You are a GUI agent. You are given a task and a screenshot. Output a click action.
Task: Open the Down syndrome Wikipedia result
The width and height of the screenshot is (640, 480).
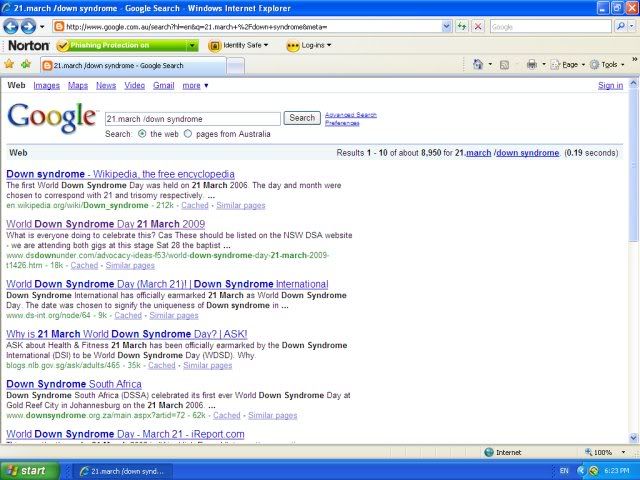pos(120,174)
